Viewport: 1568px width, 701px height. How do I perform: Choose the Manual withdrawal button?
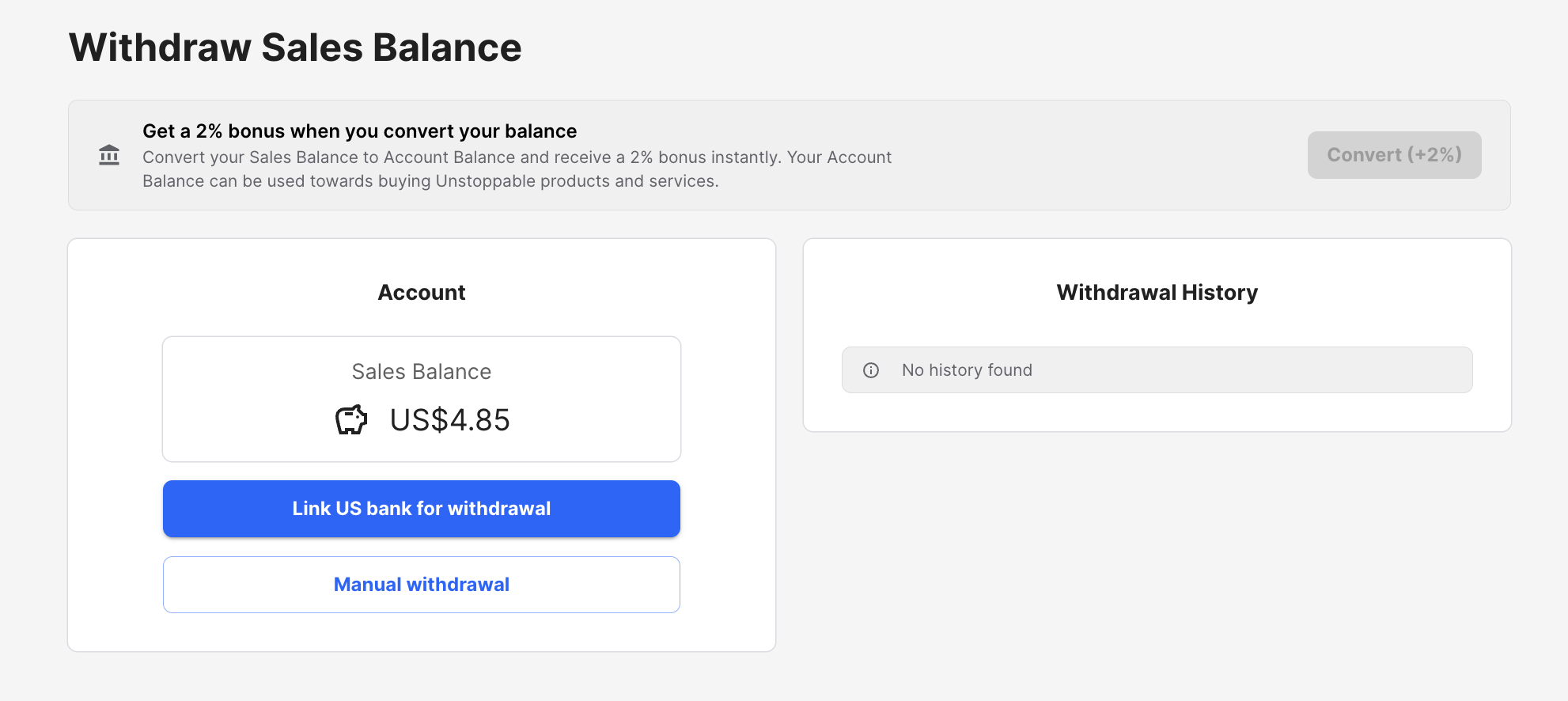click(421, 585)
